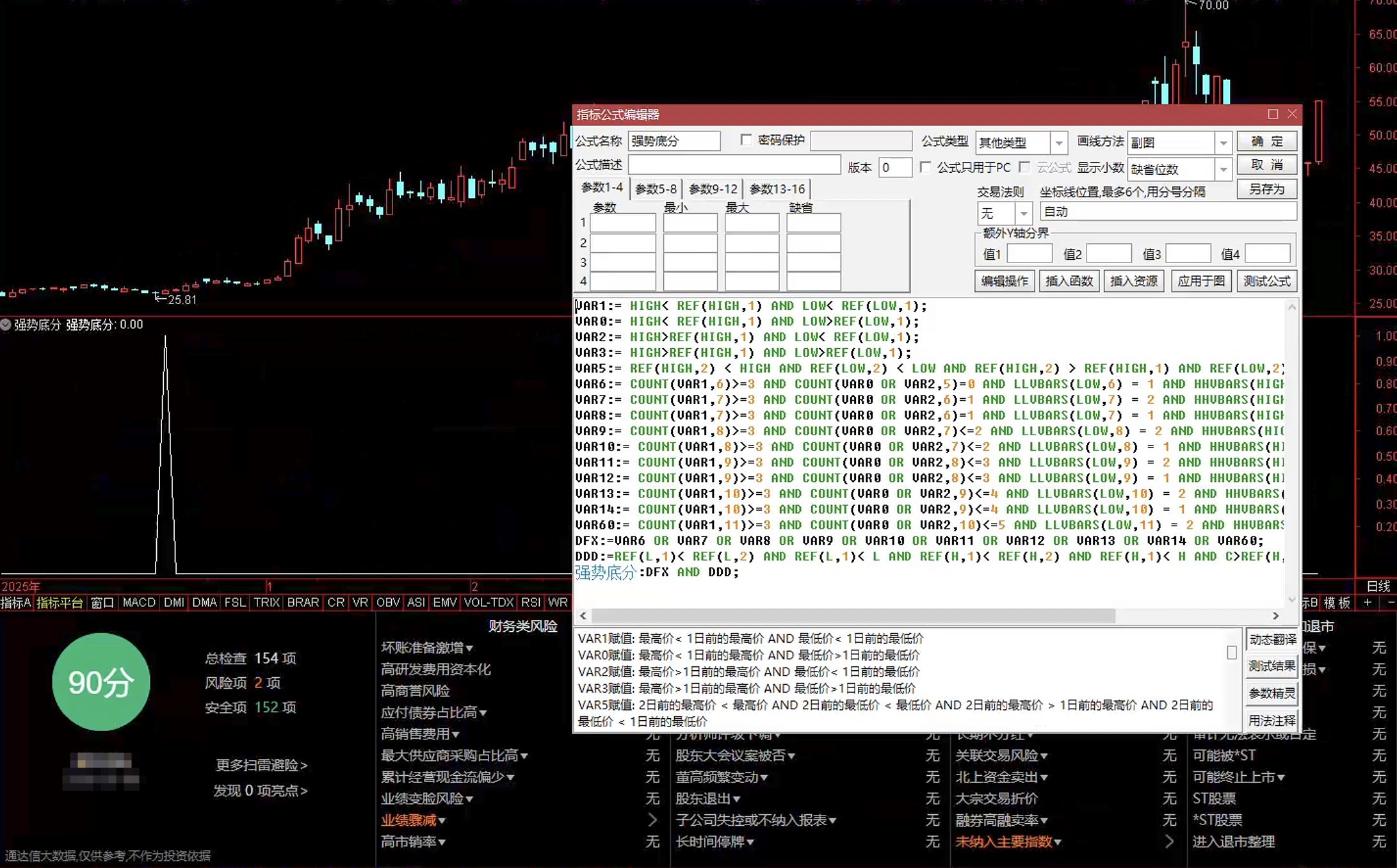Close the formula editor dialog

[1292, 114]
